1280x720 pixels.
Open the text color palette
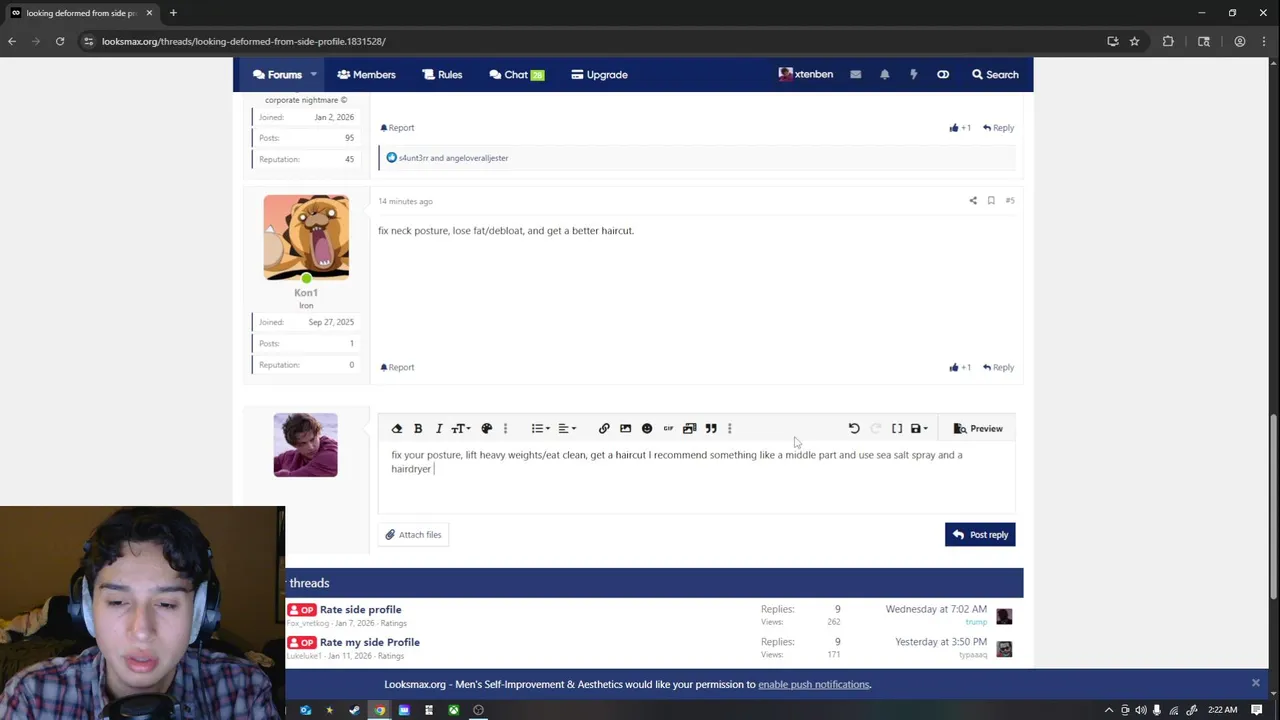pos(487,428)
